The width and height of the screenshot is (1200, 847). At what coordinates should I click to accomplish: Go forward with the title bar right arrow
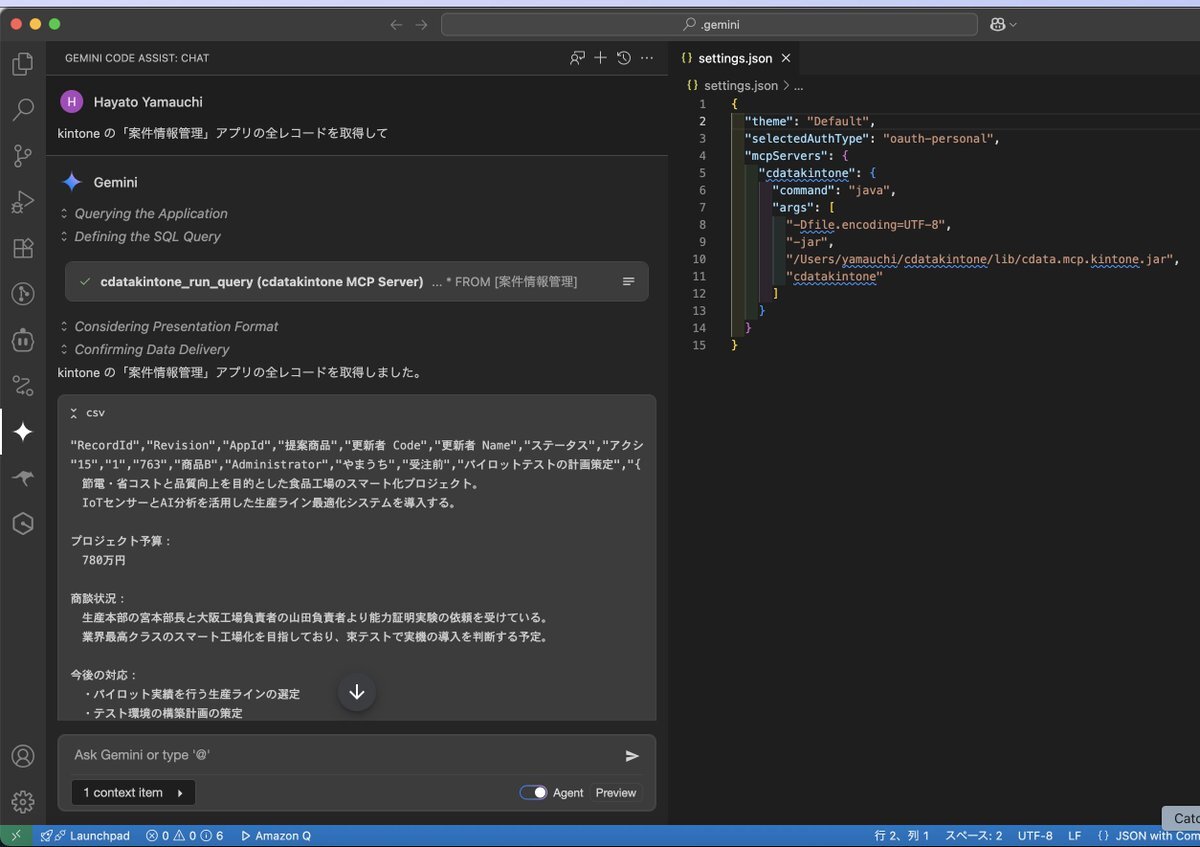tap(421, 24)
